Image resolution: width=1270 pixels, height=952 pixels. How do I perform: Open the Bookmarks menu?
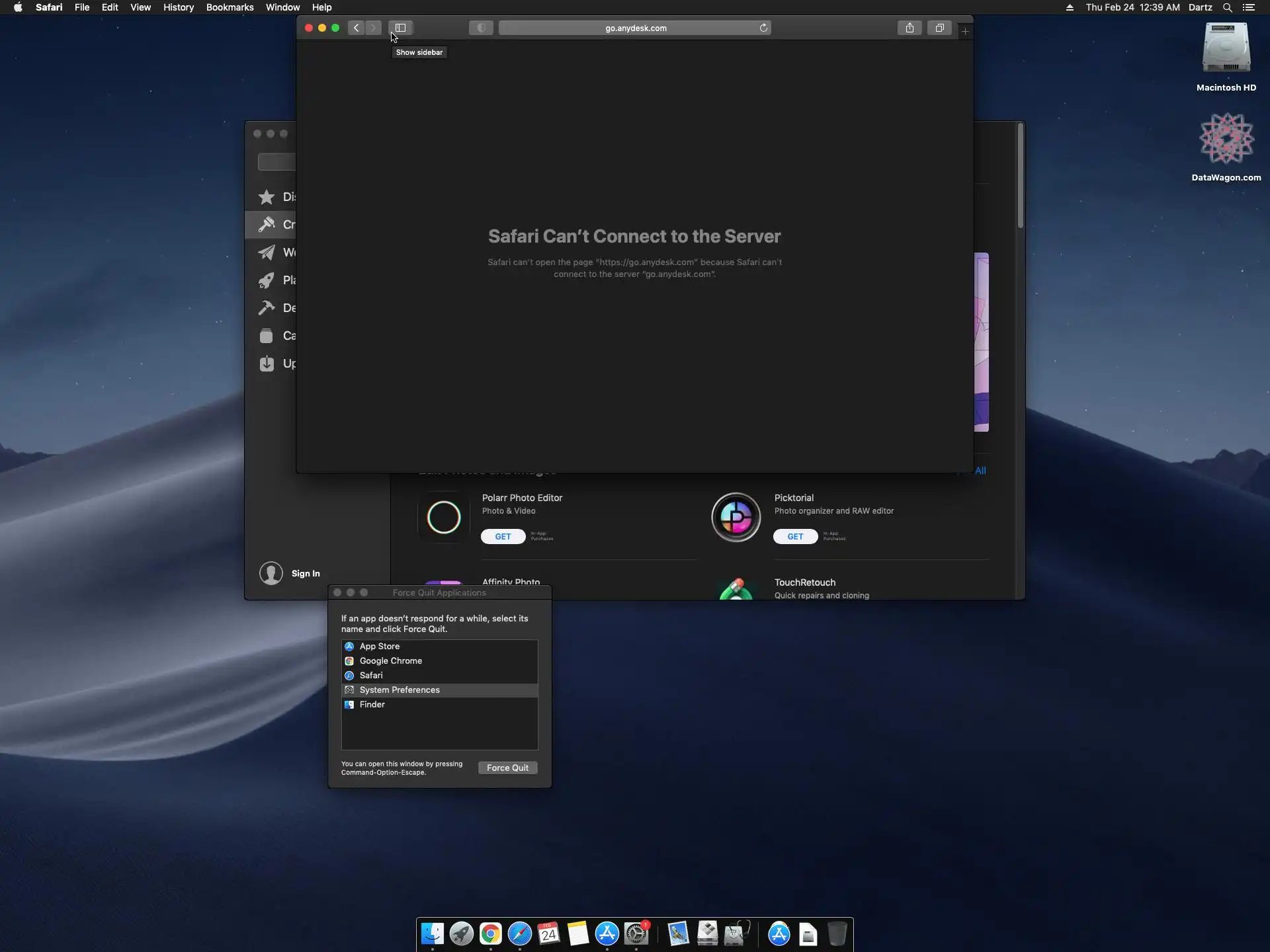(230, 7)
